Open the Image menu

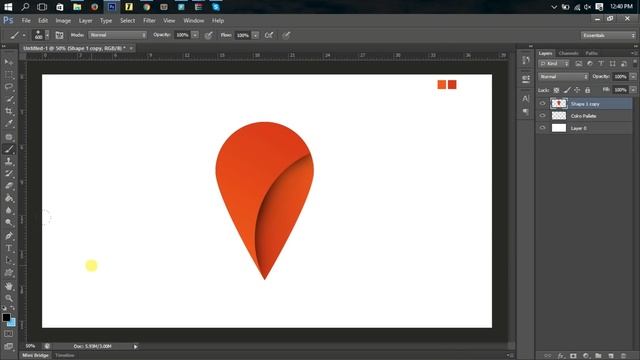click(63, 20)
